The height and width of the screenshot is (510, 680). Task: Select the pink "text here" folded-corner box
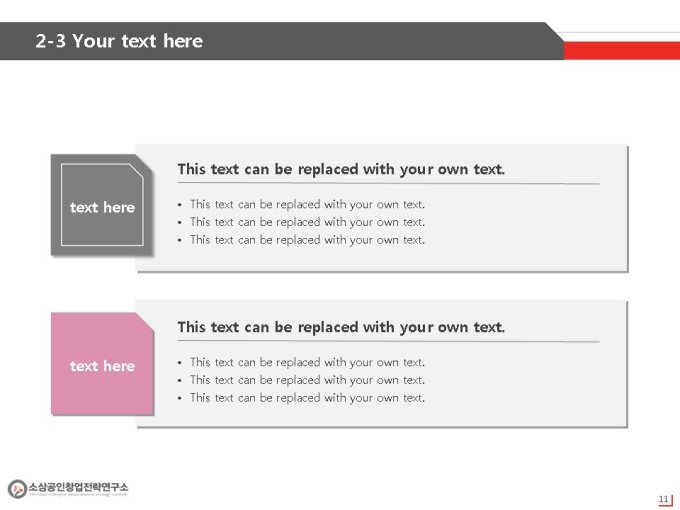(102, 363)
